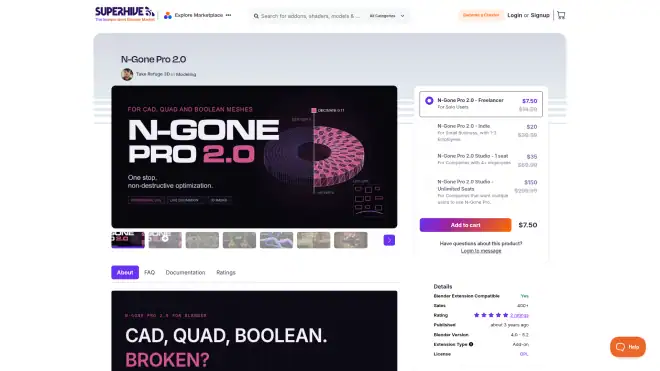Open the three-dots menu beside Explore Marketplace

pos(228,15)
